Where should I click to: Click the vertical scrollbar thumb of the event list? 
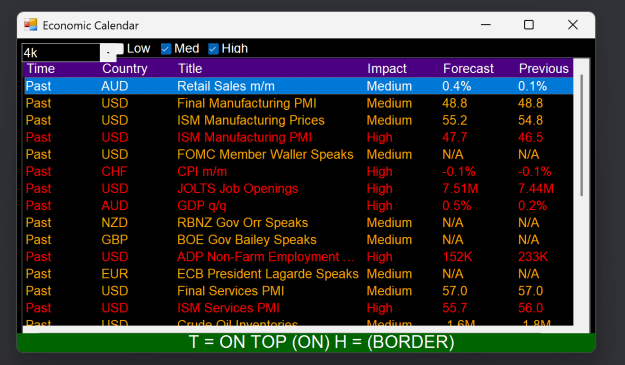point(581,135)
